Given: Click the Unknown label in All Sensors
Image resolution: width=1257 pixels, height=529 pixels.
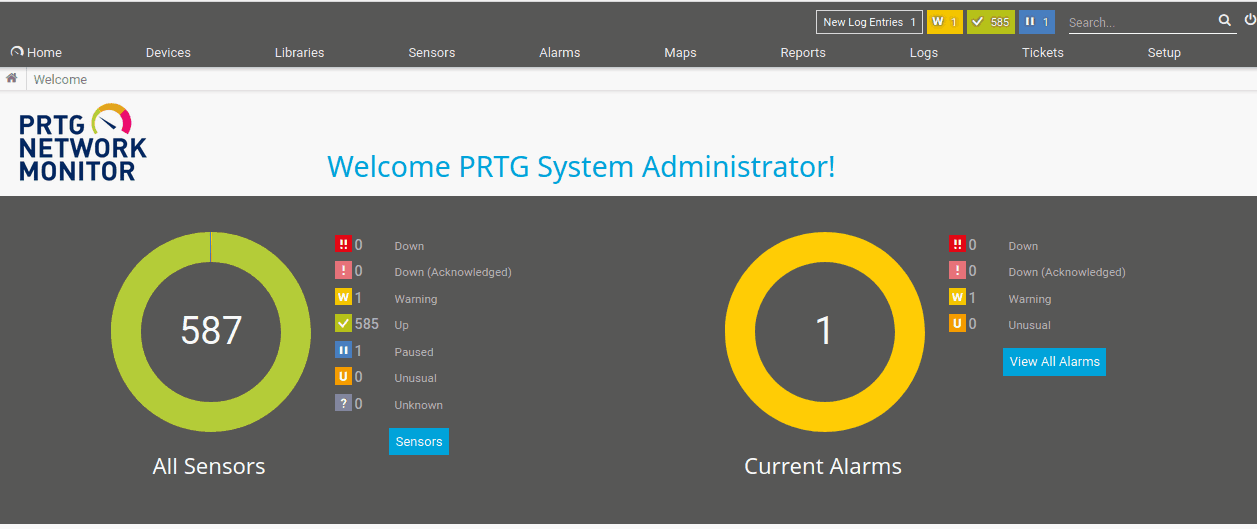Looking at the screenshot, I should coord(418,405).
